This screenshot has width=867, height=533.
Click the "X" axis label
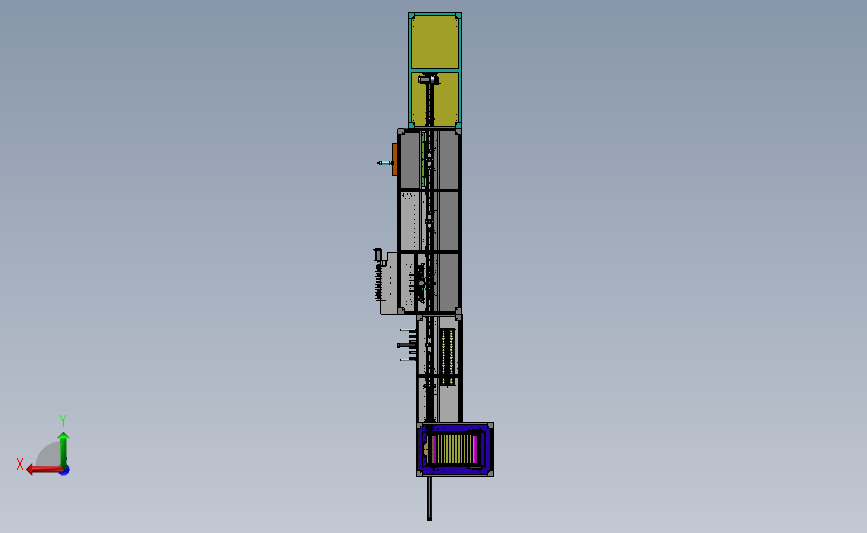pyautogui.click(x=20, y=464)
